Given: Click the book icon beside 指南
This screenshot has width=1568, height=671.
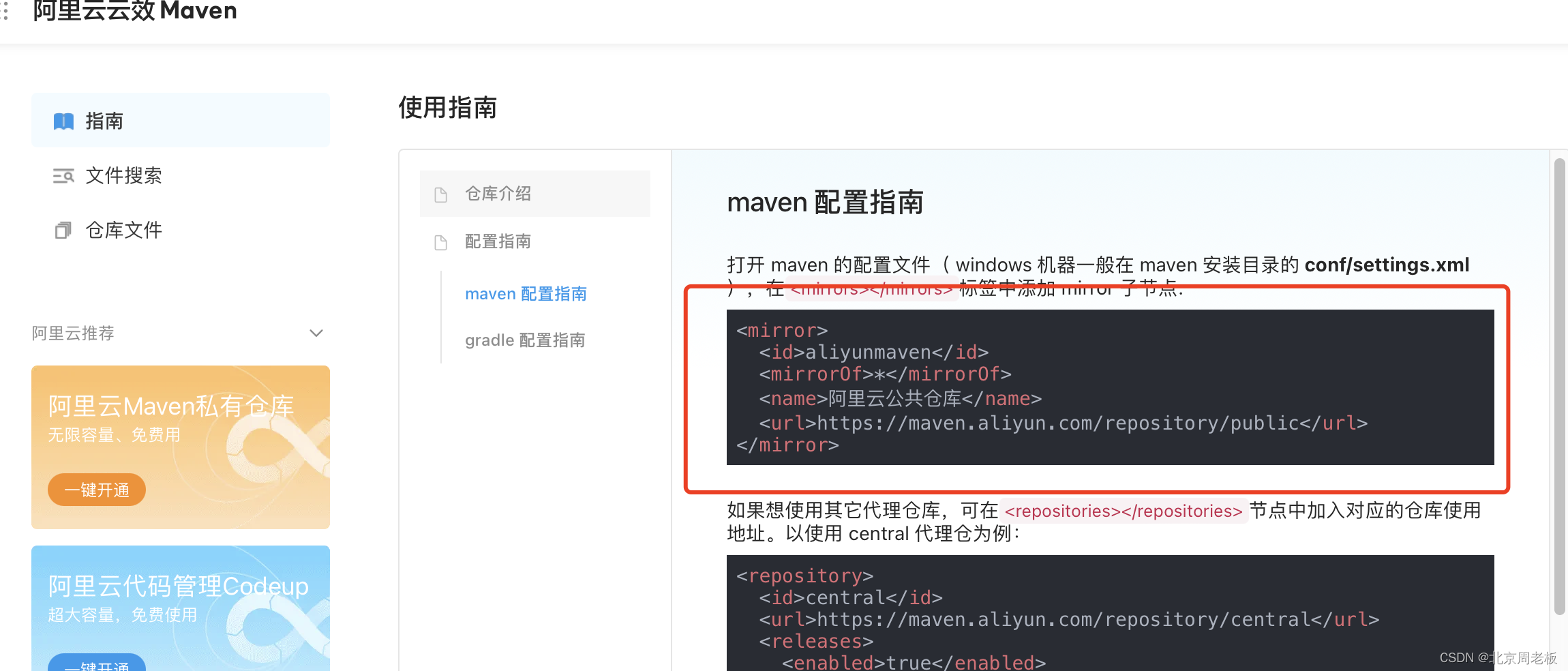Looking at the screenshot, I should (63, 121).
